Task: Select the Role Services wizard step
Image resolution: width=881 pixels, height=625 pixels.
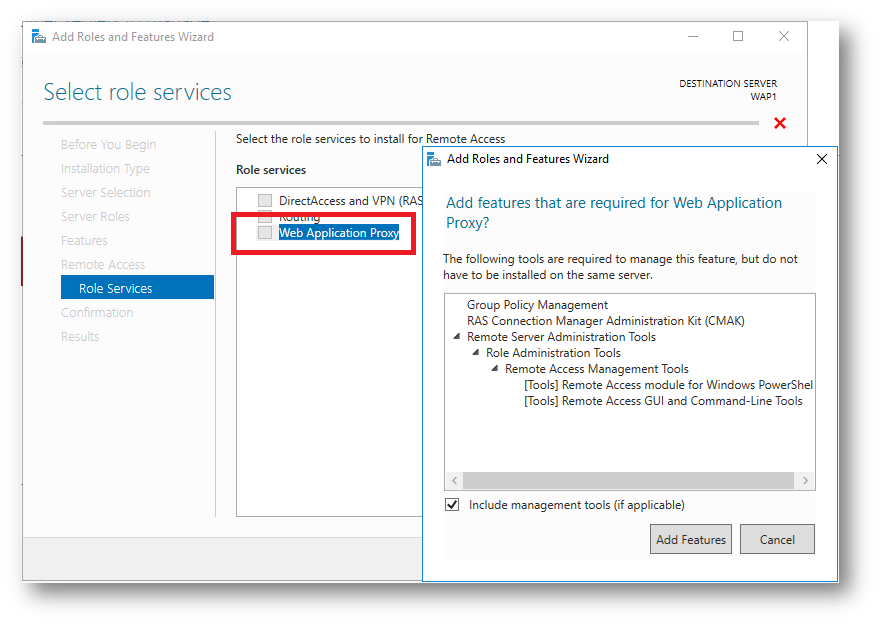Action: pyautogui.click(x=116, y=288)
